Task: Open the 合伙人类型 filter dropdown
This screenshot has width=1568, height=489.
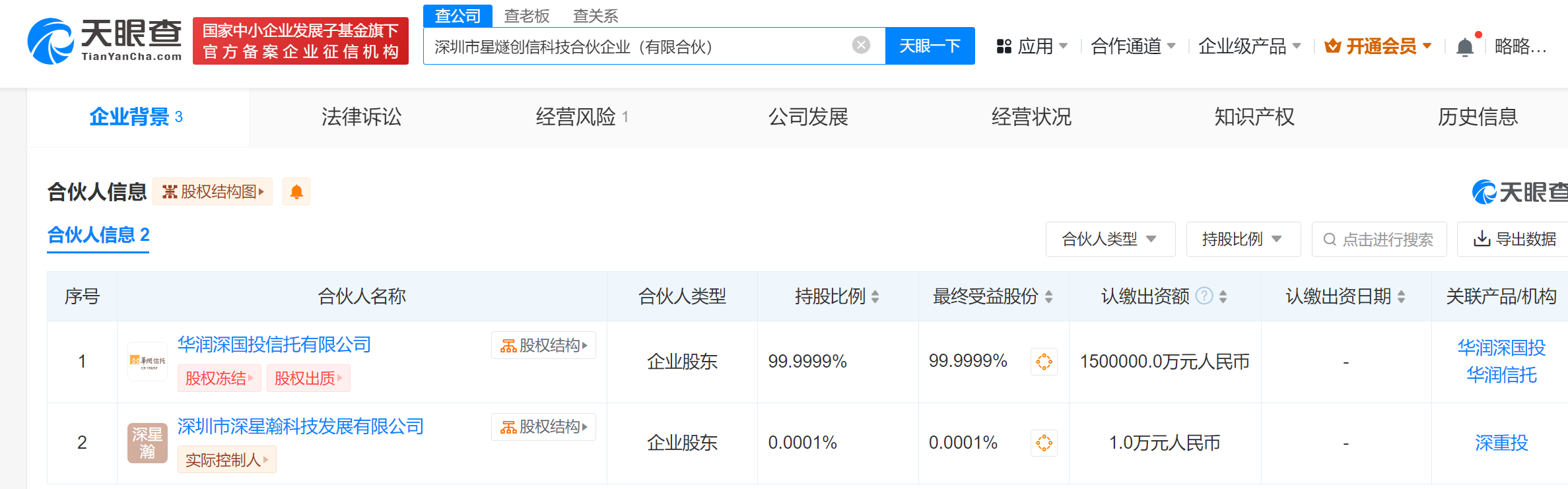Action: (1110, 239)
